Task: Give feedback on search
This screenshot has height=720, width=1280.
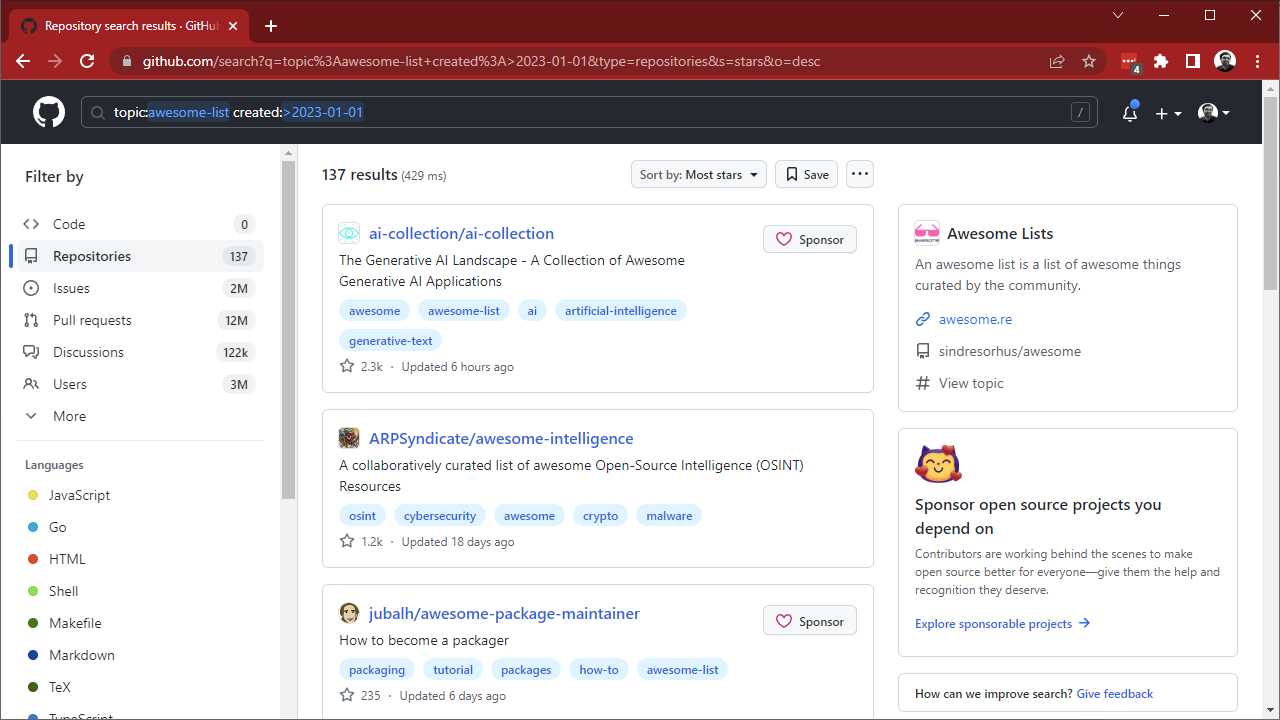Action: [1115, 694]
